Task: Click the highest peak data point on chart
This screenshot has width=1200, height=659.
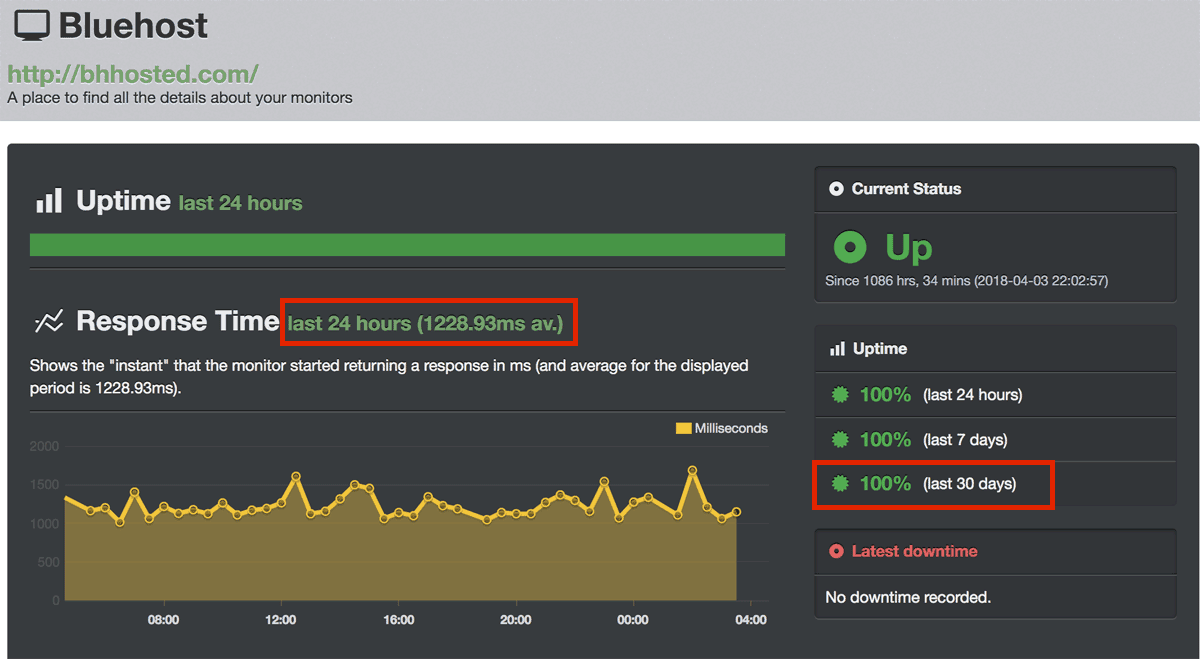Action: [x=692, y=470]
